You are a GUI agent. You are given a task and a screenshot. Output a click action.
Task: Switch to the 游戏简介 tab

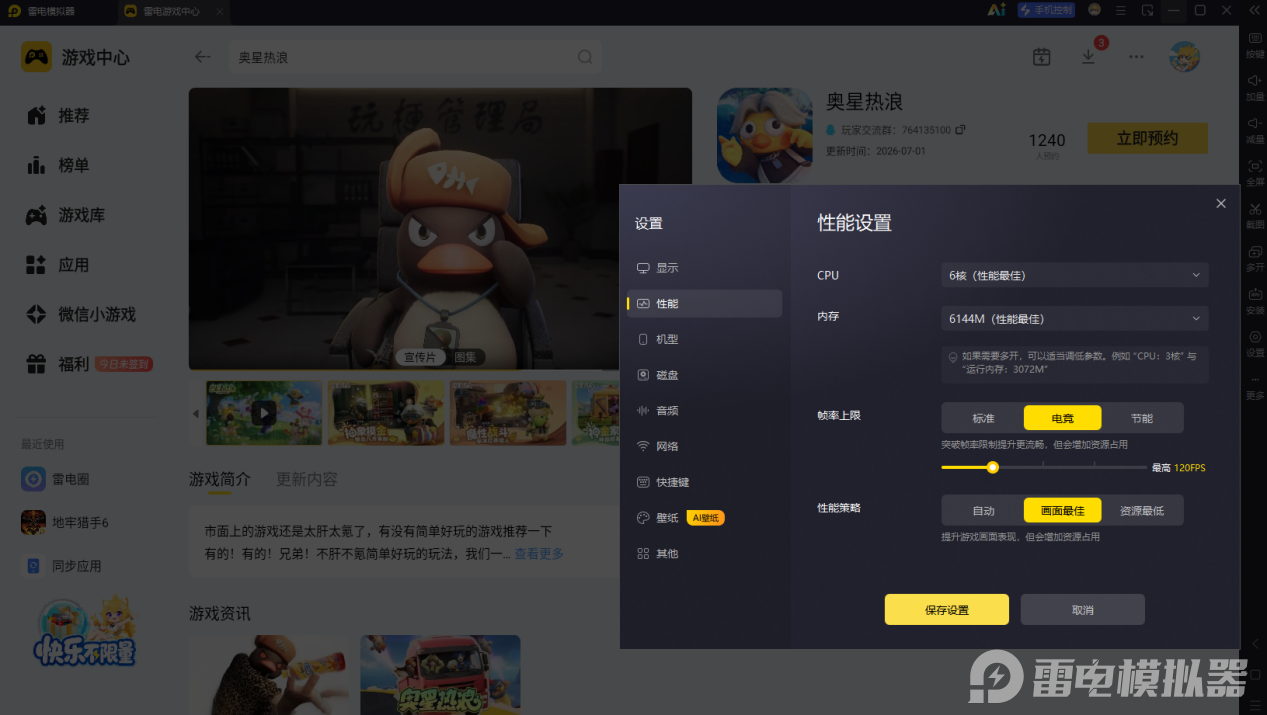220,479
